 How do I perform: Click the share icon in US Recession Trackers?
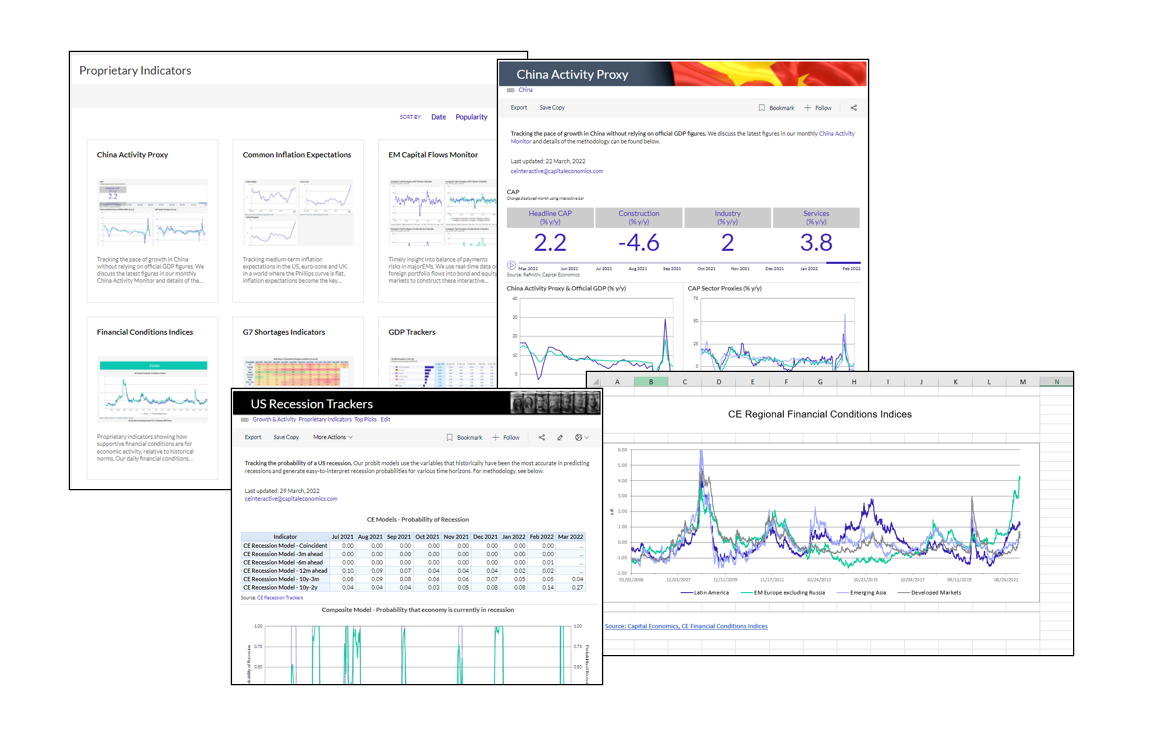tap(542, 437)
